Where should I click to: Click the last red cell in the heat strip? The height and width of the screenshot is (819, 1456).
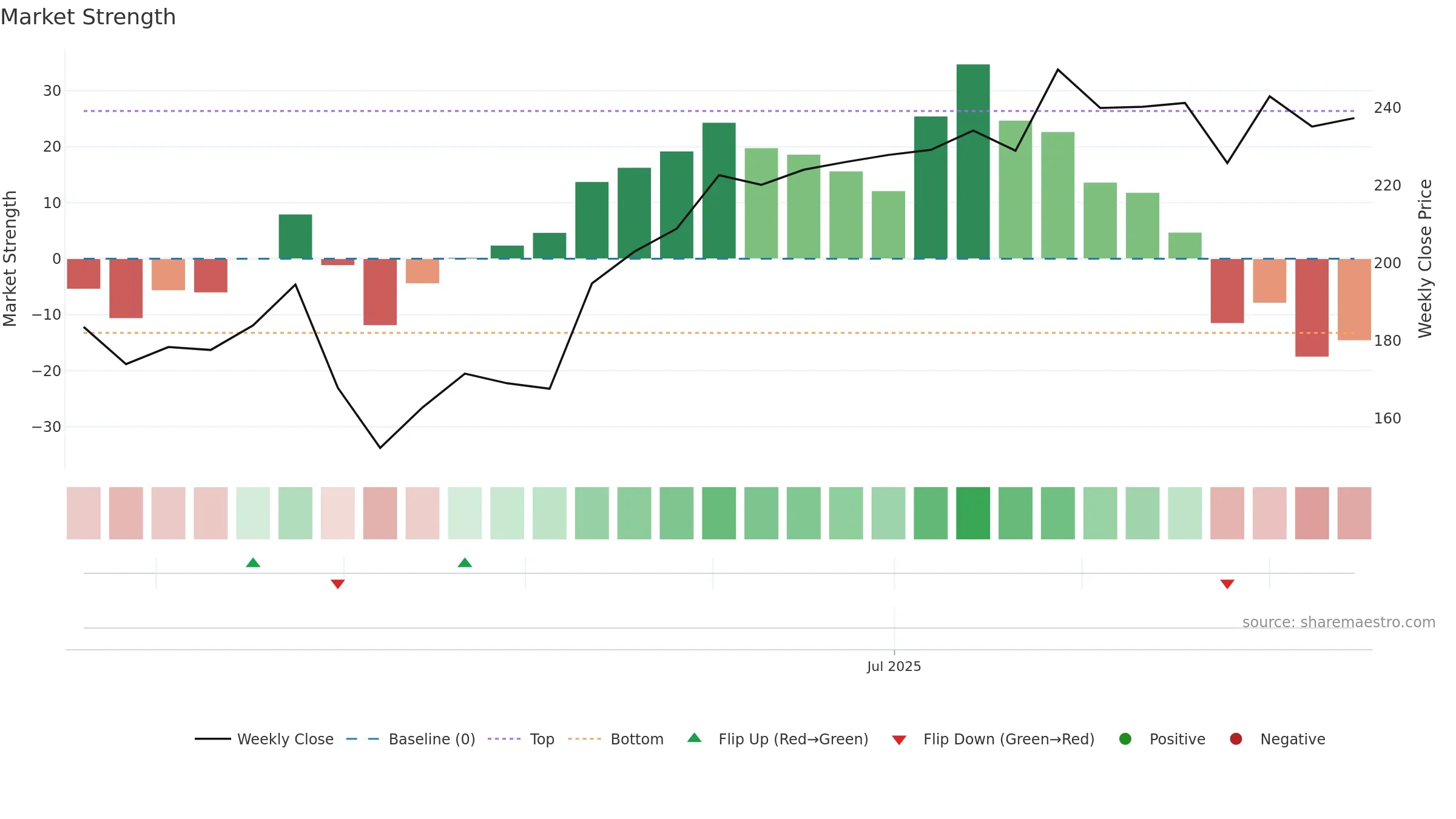click(1354, 513)
